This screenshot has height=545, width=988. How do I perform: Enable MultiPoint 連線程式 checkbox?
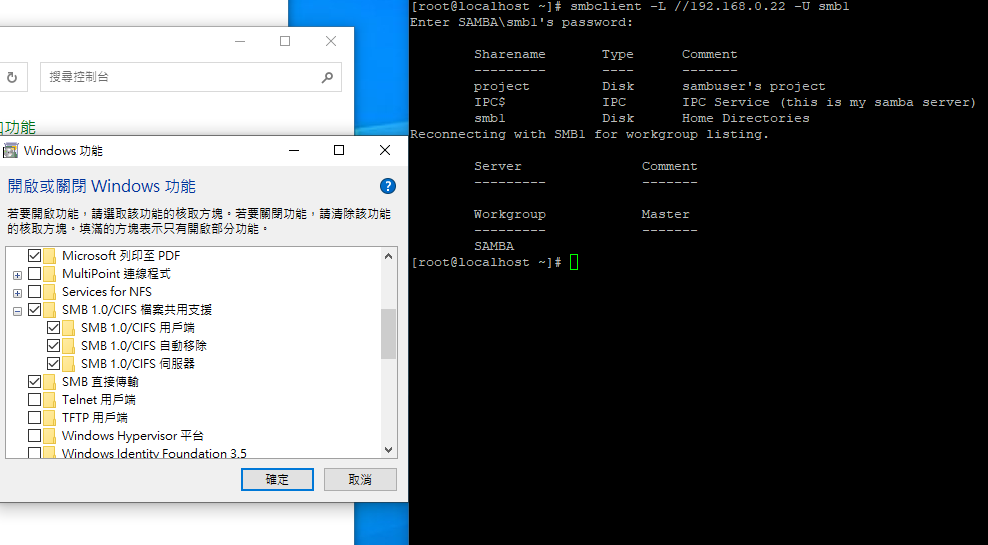(x=35, y=273)
